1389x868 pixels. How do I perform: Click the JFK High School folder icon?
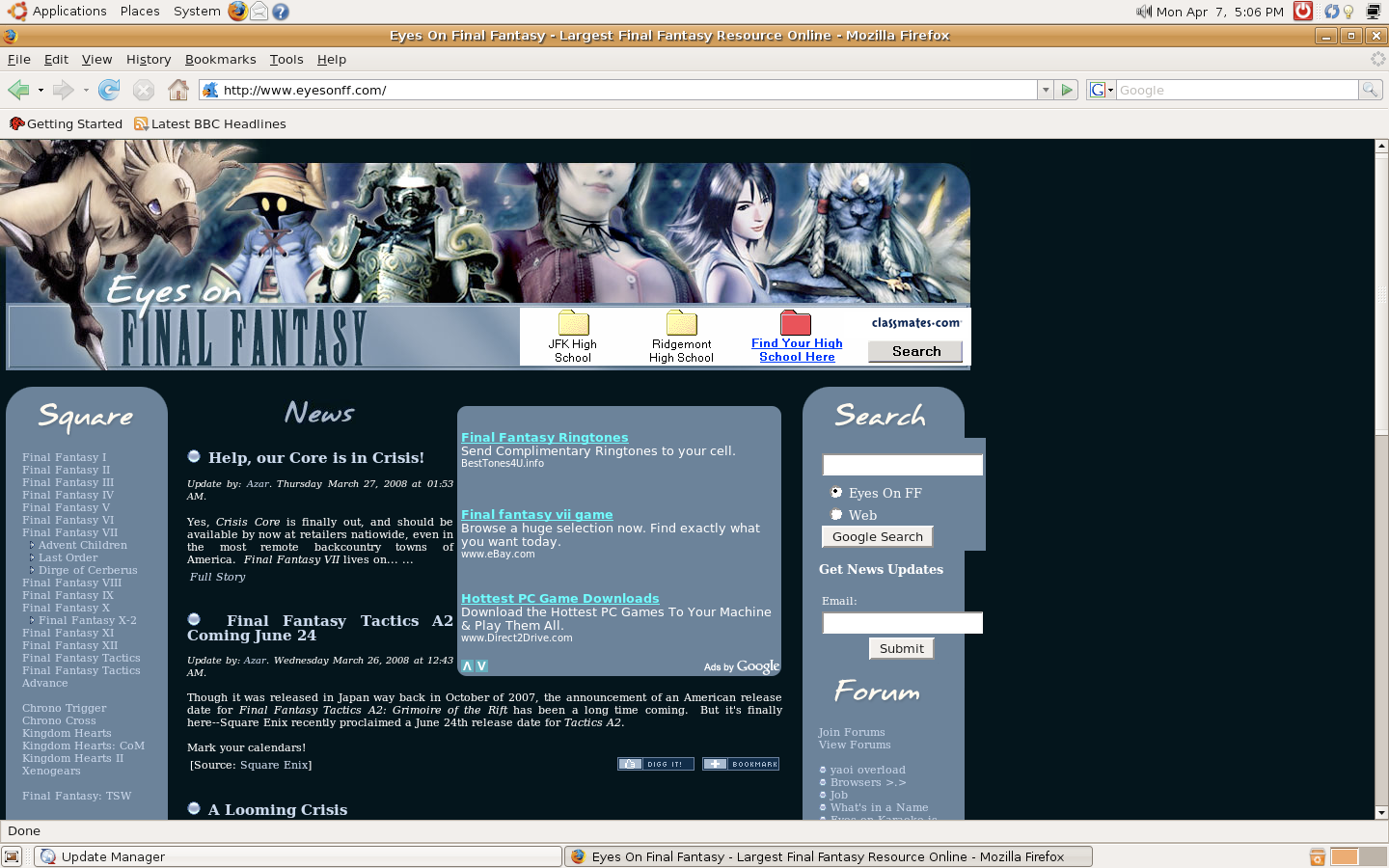pos(573,322)
